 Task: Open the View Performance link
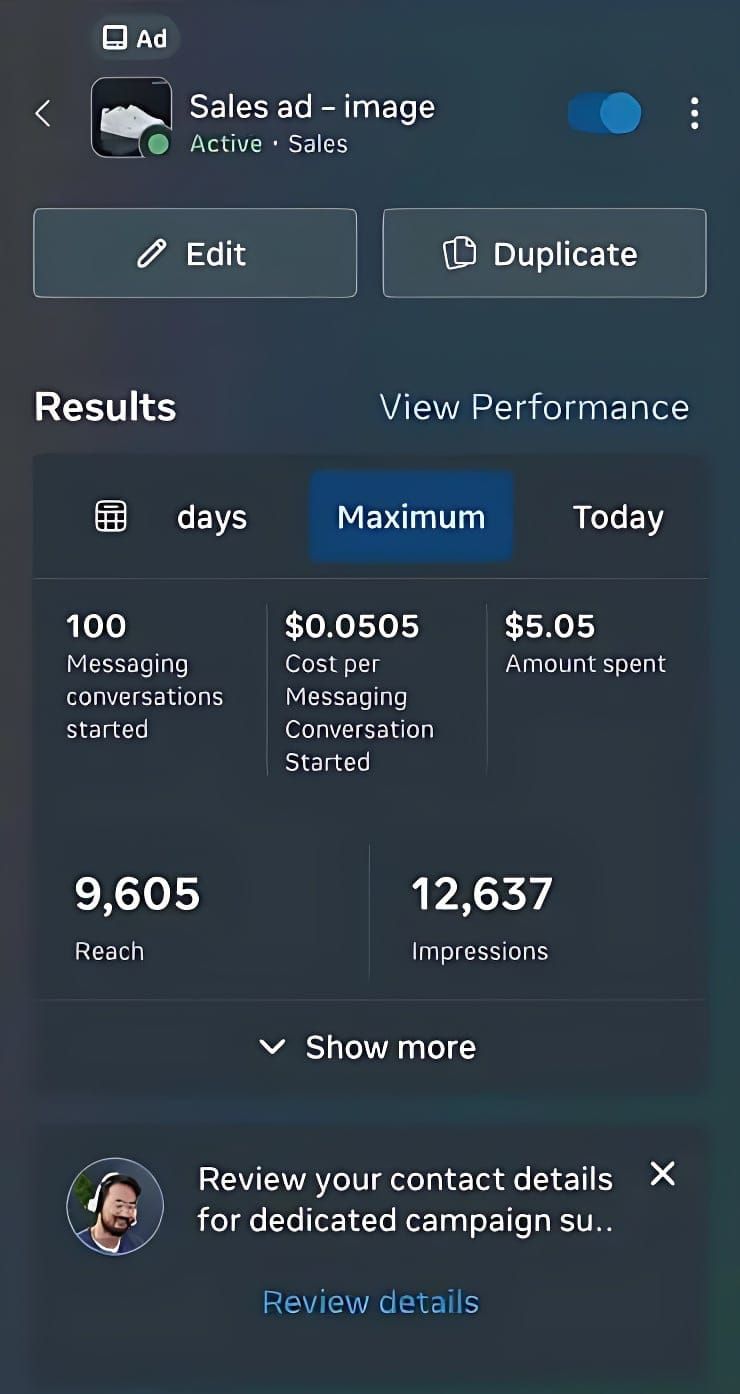pos(534,407)
